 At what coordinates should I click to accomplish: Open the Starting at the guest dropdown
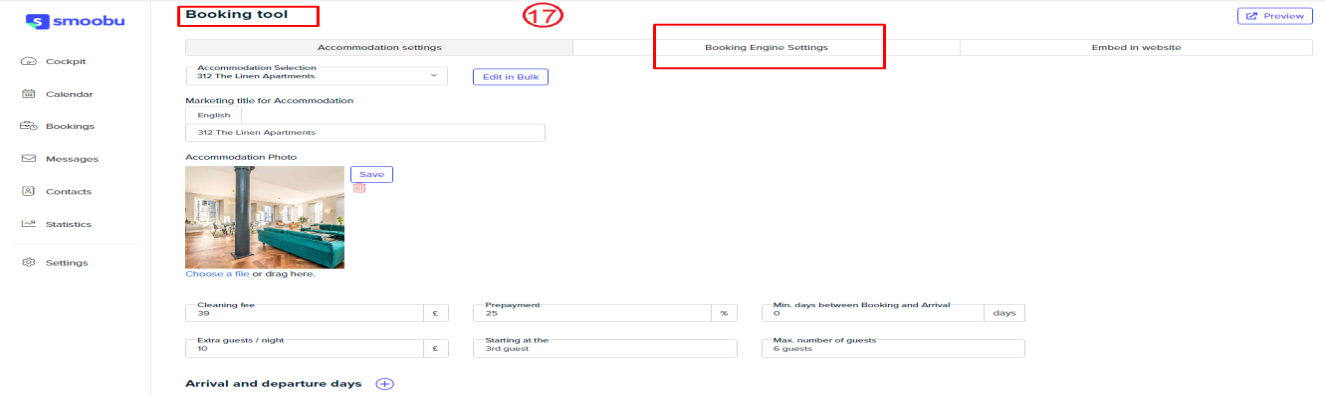point(605,349)
